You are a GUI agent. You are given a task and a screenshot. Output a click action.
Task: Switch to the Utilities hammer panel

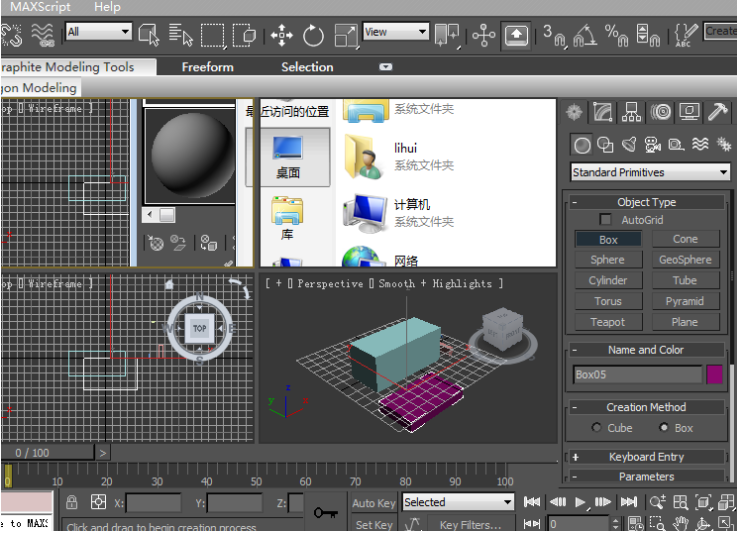[x=718, y=112]
